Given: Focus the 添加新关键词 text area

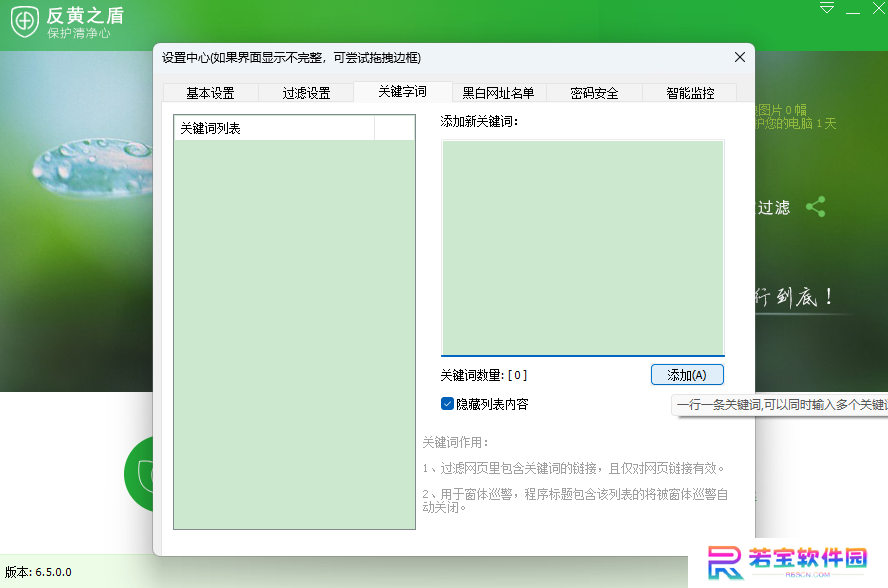Looking at the screenshot, I should pos(583,248).
